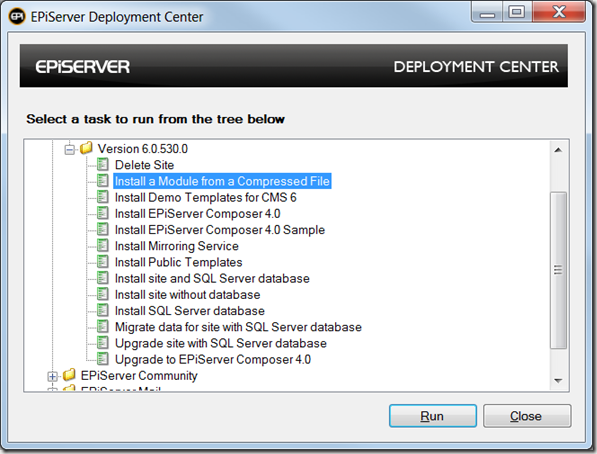Select Upgrade site with SQL Server database

221,343
